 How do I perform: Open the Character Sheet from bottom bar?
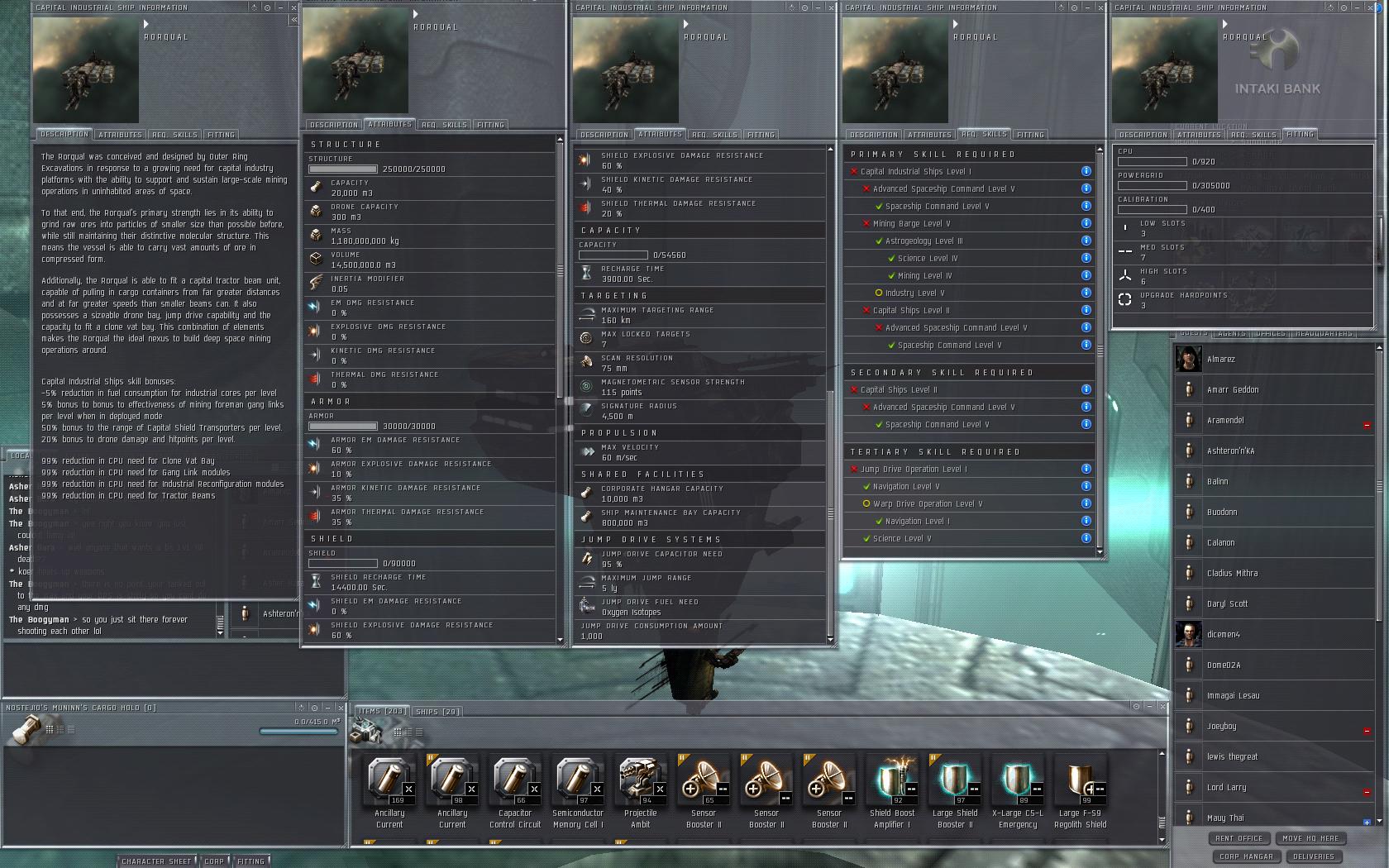pyautogui.click(x=156, y=861)
